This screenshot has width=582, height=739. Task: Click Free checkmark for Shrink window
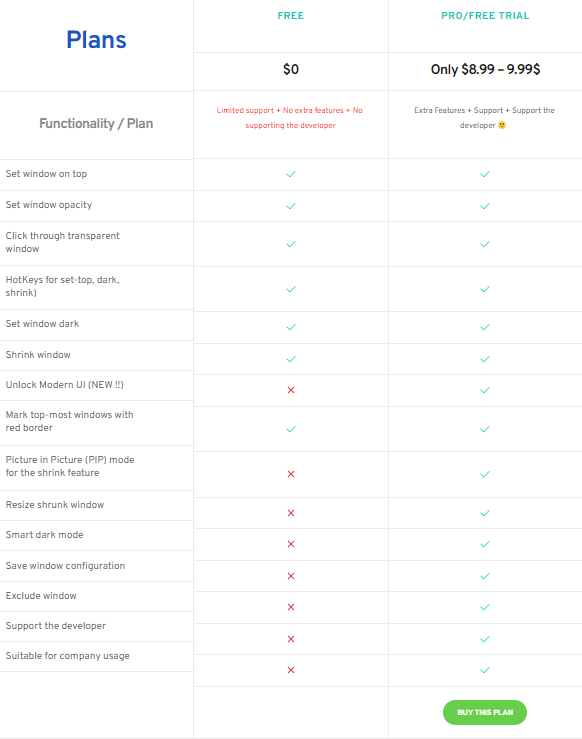291,359
